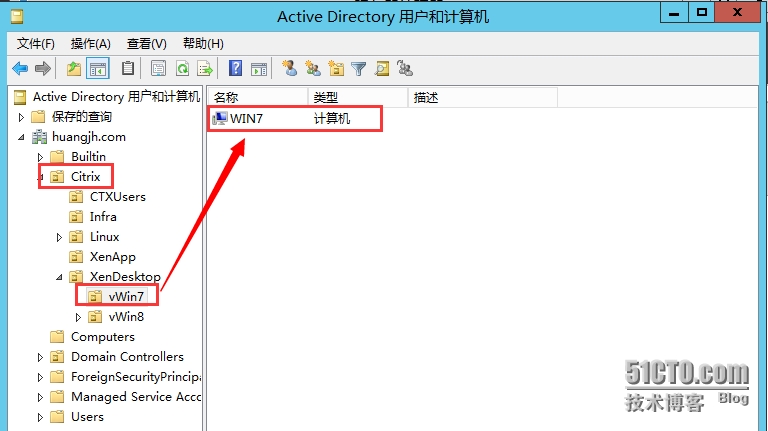Open filter options with the funnel icon
The height and width of the screenshot is (431, 768).
[x=359, y=69]
